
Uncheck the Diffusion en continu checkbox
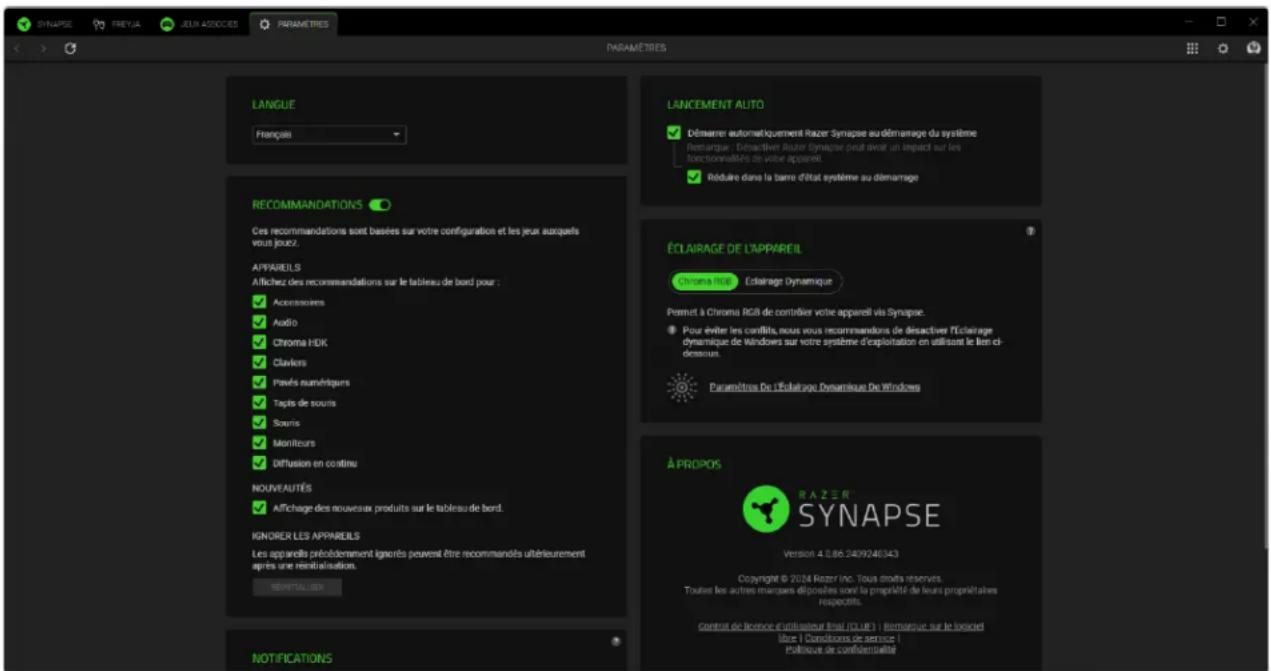point(259,463)
